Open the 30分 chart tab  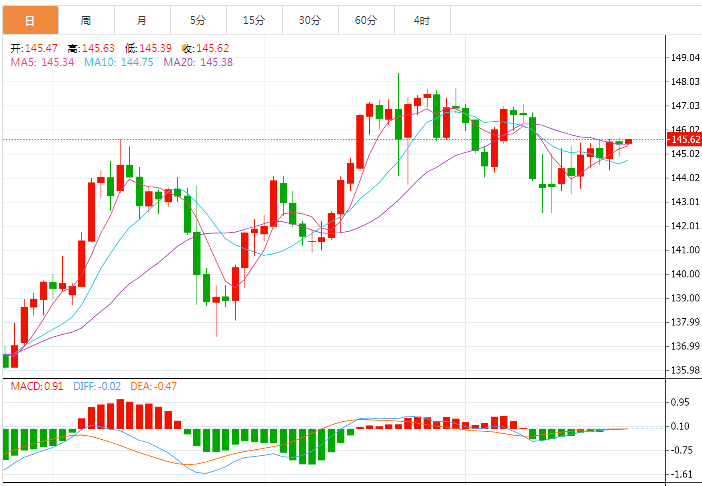pos(310,20)
